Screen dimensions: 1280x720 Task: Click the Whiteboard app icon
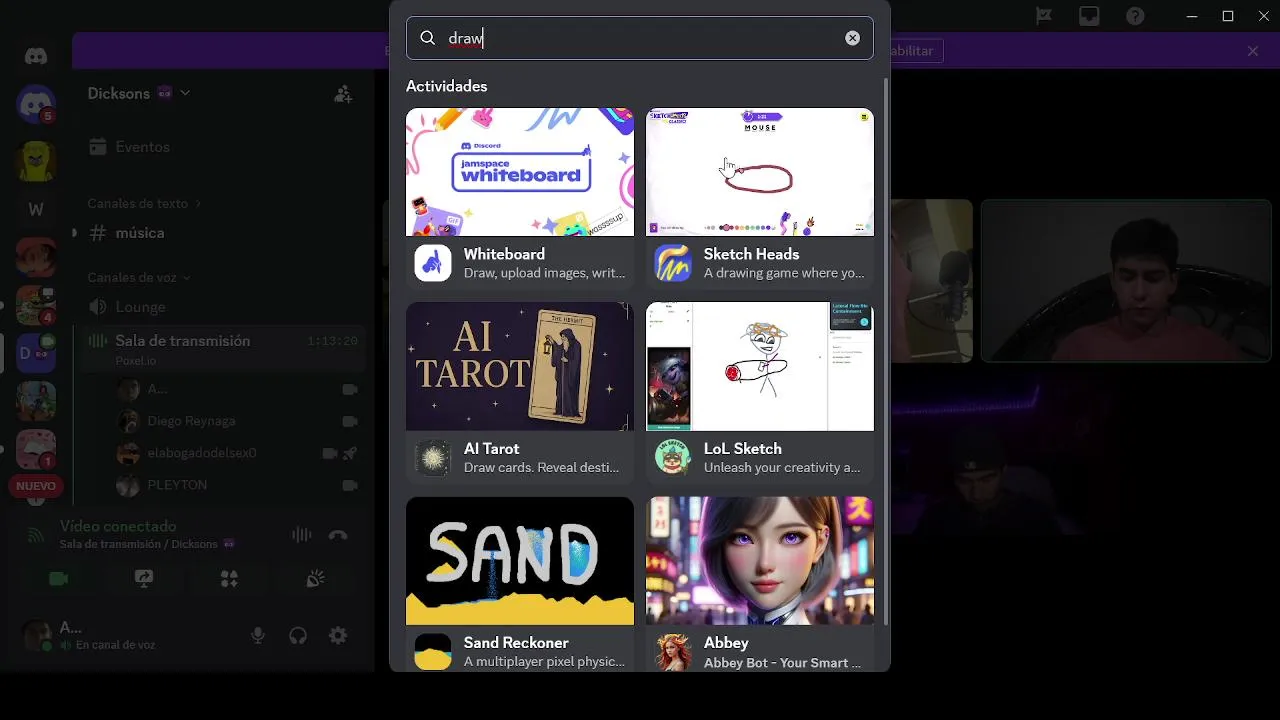pos(433,263)
